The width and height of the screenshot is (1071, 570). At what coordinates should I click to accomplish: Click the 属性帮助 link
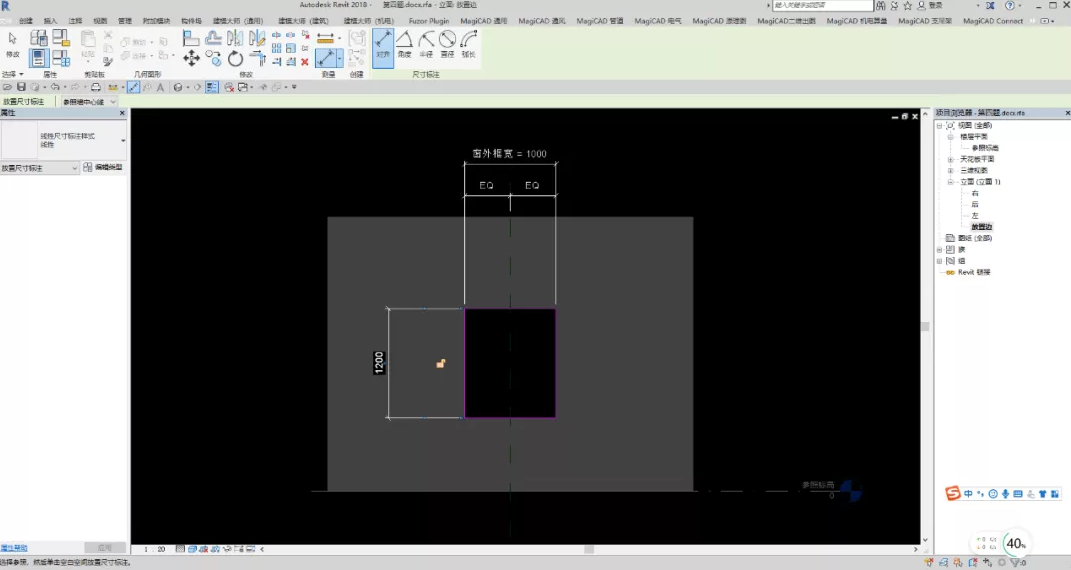point(14,548)
